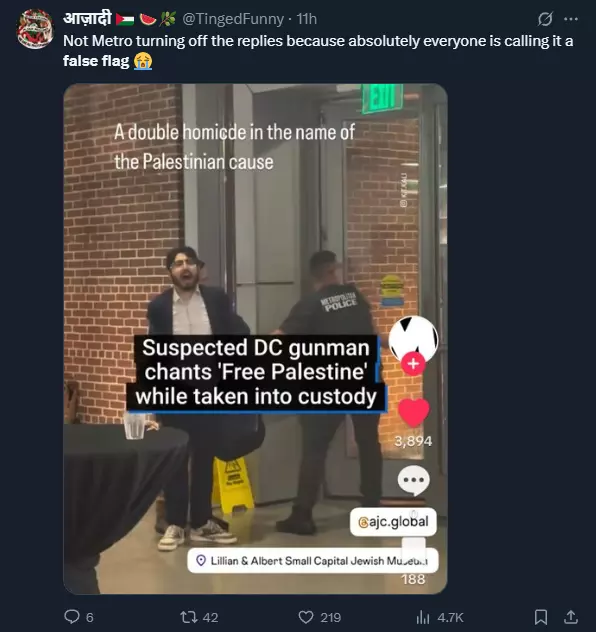Open the Lillian & Albert Small location tag
The height and width of the screenshot is (632, 596).
313,561
